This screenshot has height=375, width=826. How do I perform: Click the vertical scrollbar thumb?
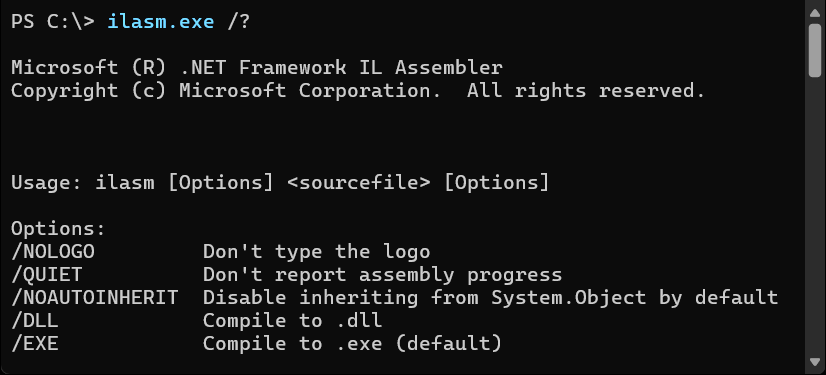814,51
